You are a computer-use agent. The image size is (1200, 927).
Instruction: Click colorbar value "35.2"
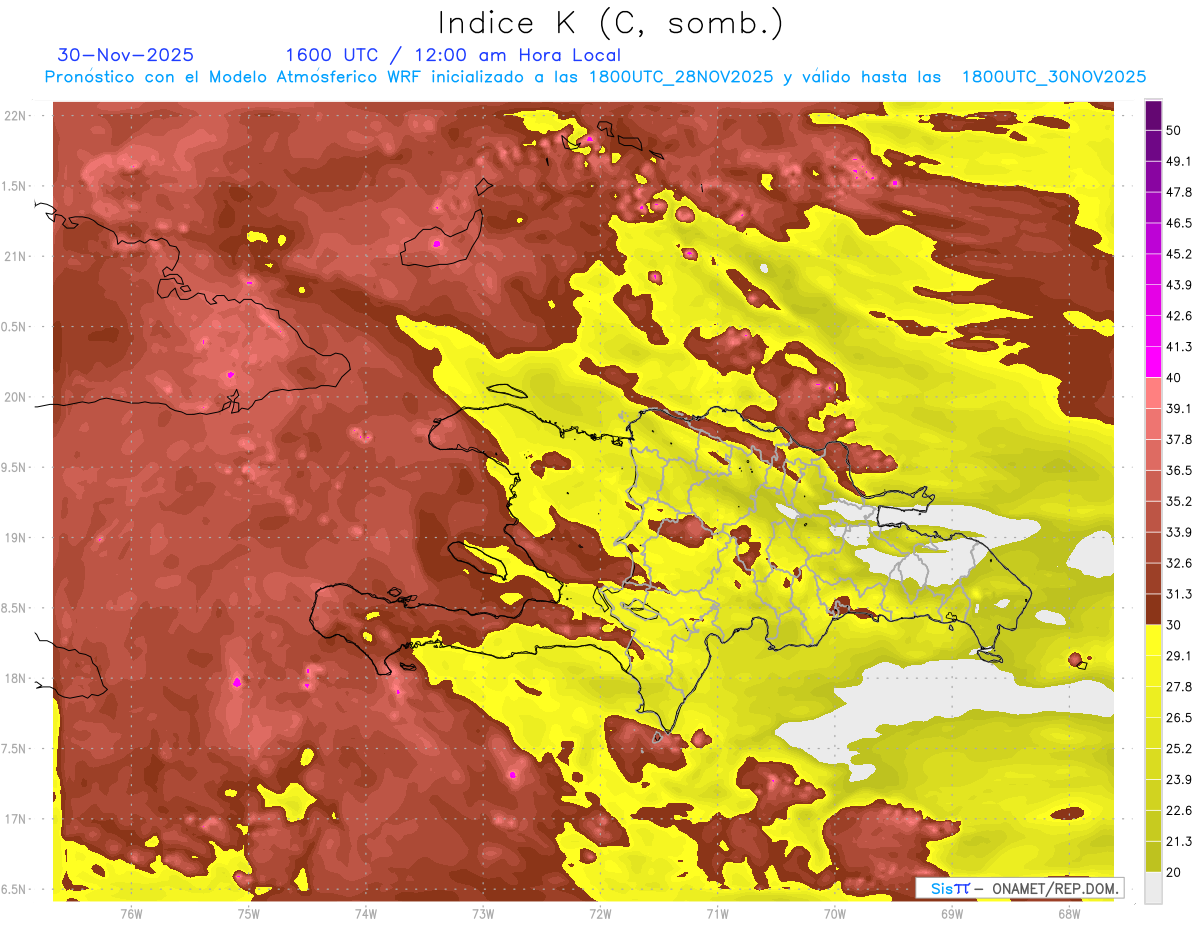[1178, 501]
